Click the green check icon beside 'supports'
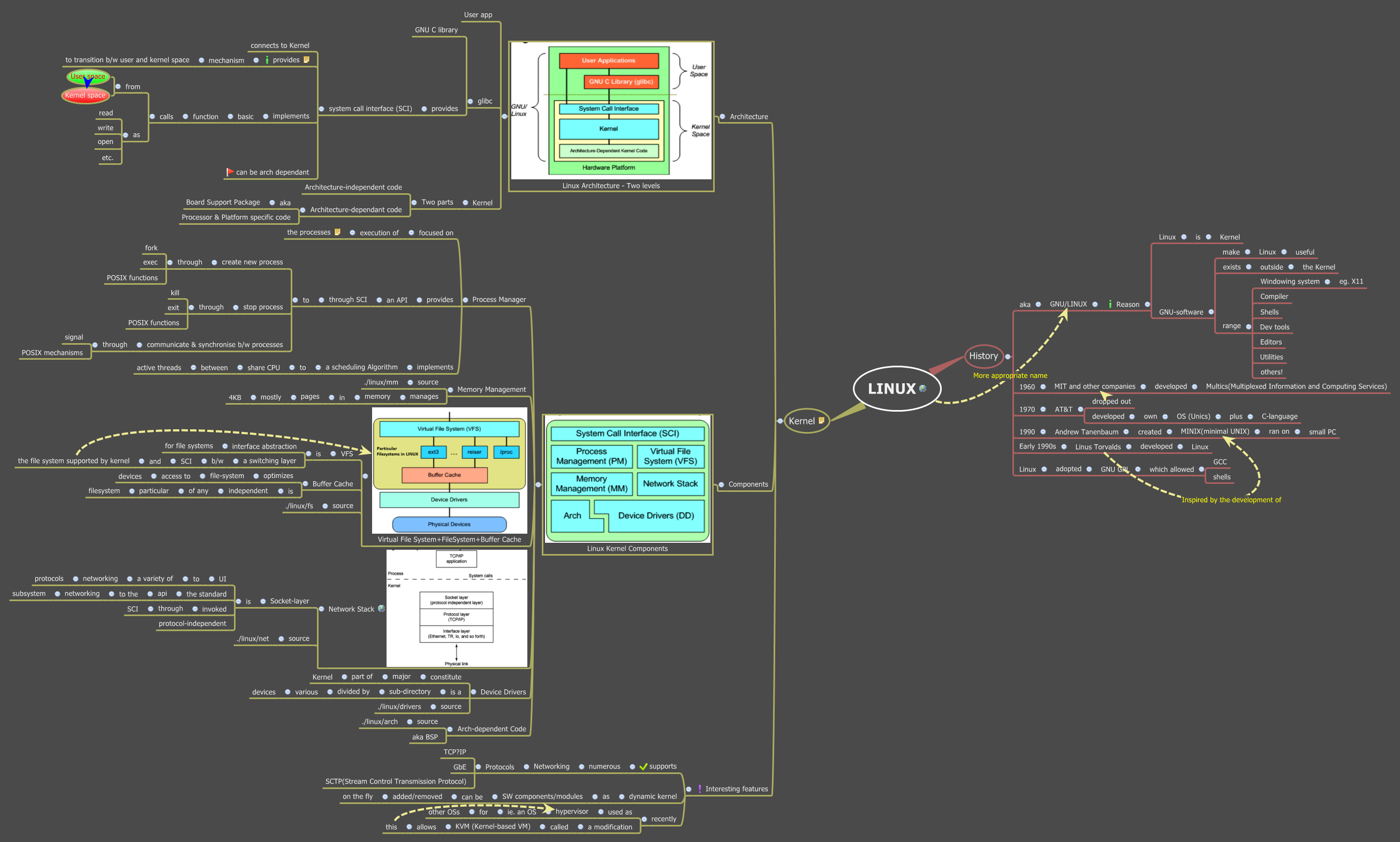 point(643,767)
